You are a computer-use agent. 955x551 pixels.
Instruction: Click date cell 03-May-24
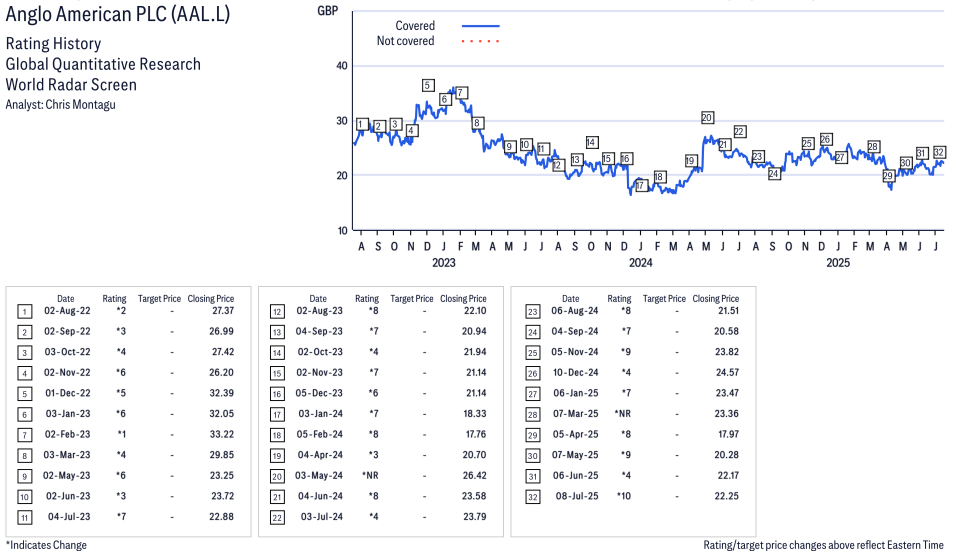click(319, 476)
